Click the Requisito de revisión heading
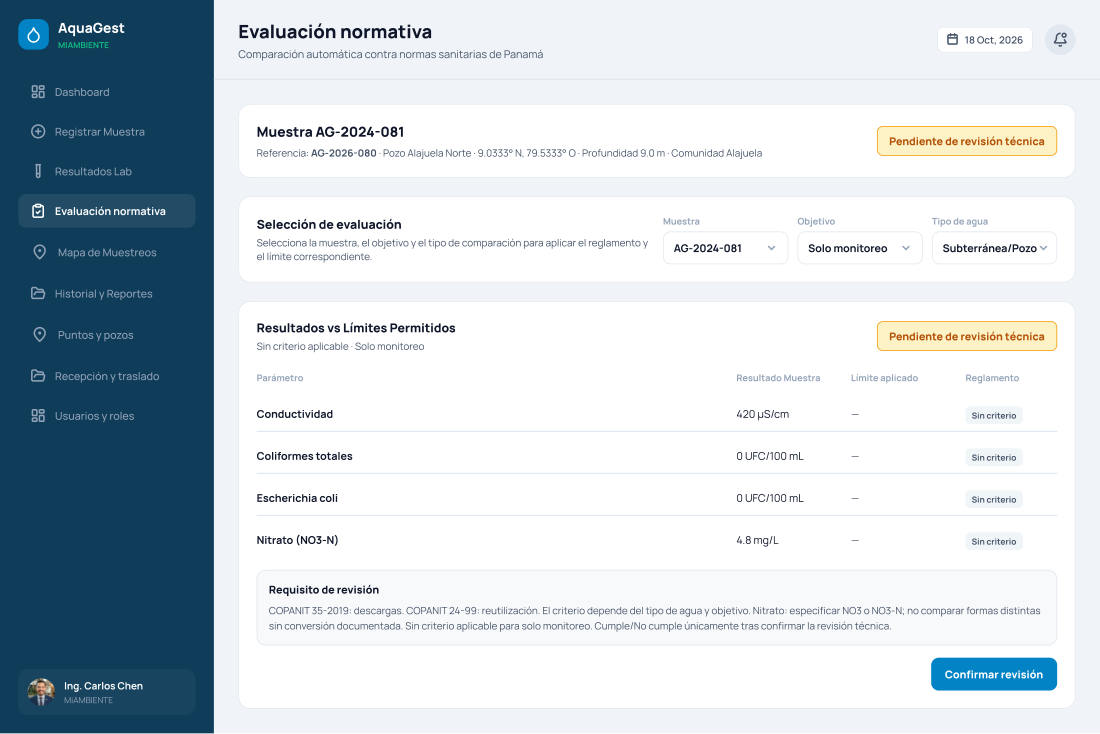This screenshot has width=1100, height=734. tap(323, 589)
